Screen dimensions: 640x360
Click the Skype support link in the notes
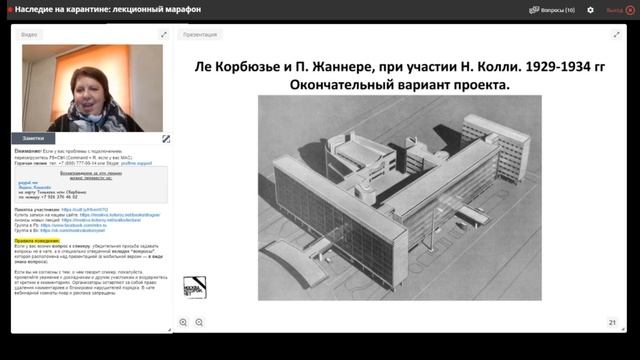(136, 163)
